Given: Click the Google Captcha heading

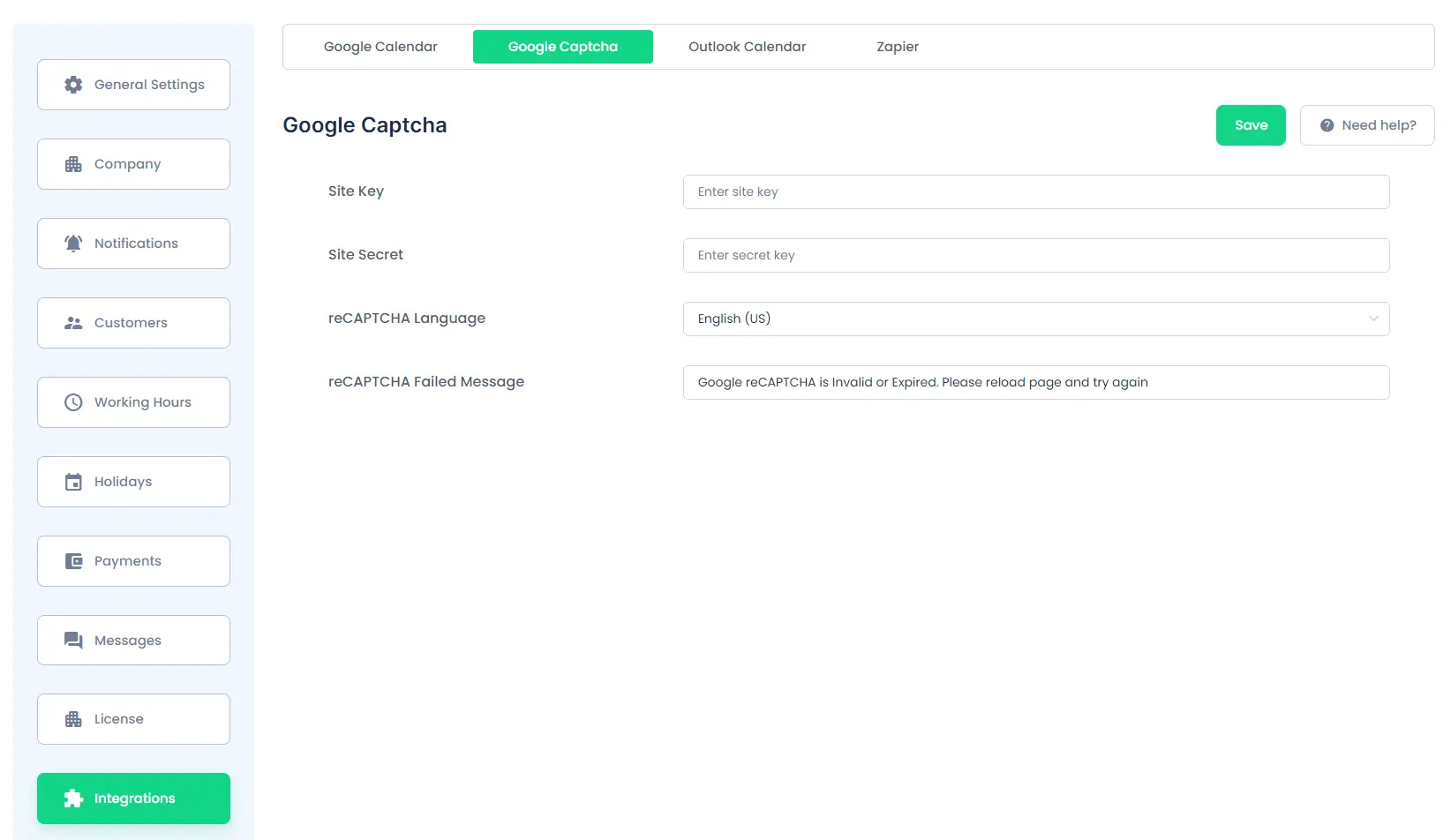Looking at the screenshot, I should (365, 125).
